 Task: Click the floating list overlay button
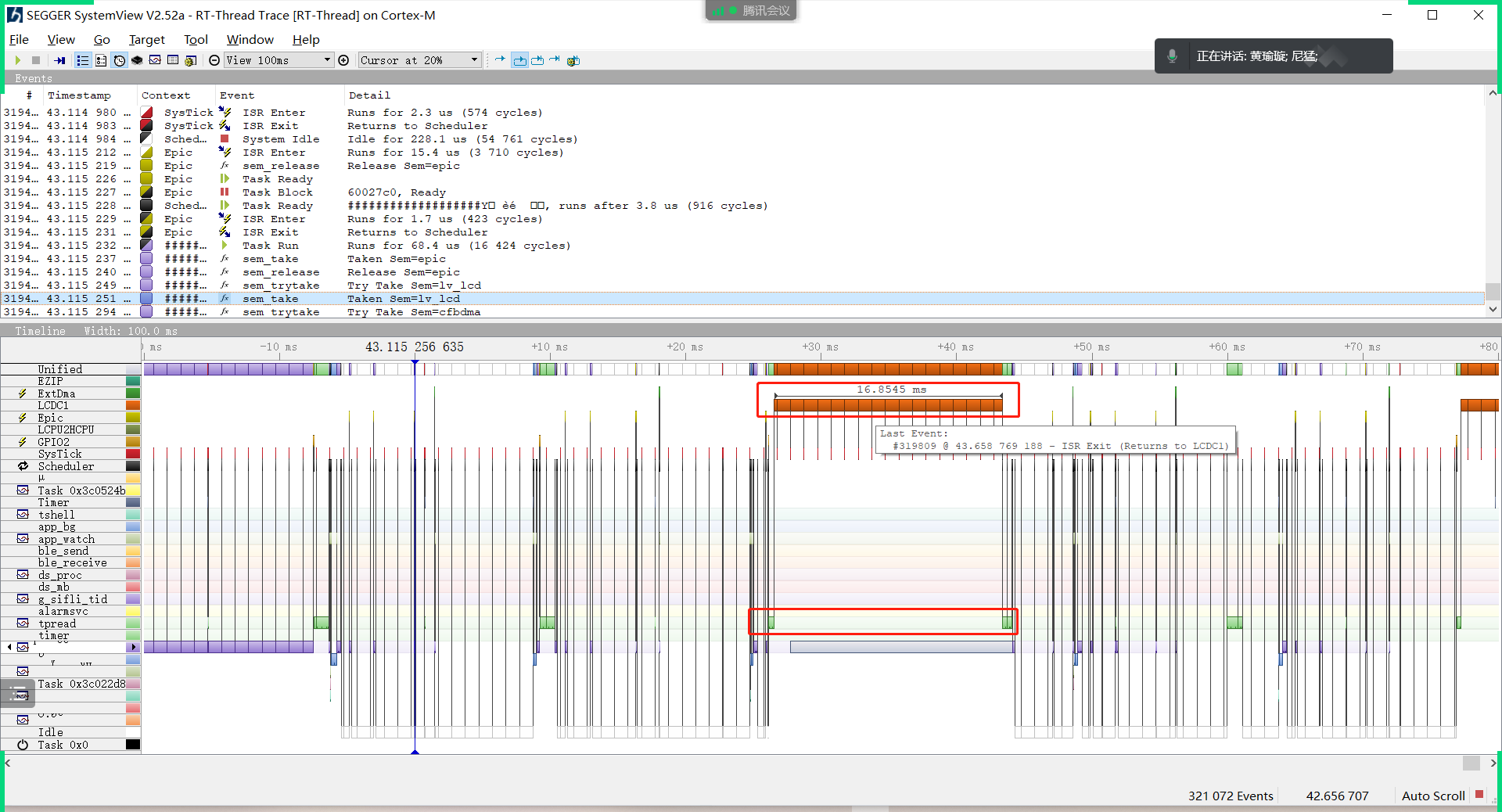(x=17, y=693)
